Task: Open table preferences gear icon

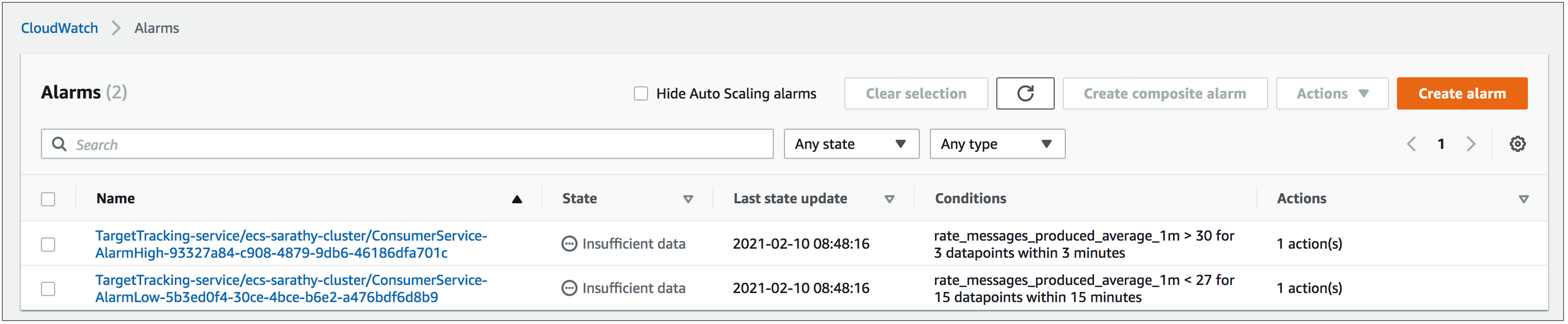Action: click(x=1518, y=144)
